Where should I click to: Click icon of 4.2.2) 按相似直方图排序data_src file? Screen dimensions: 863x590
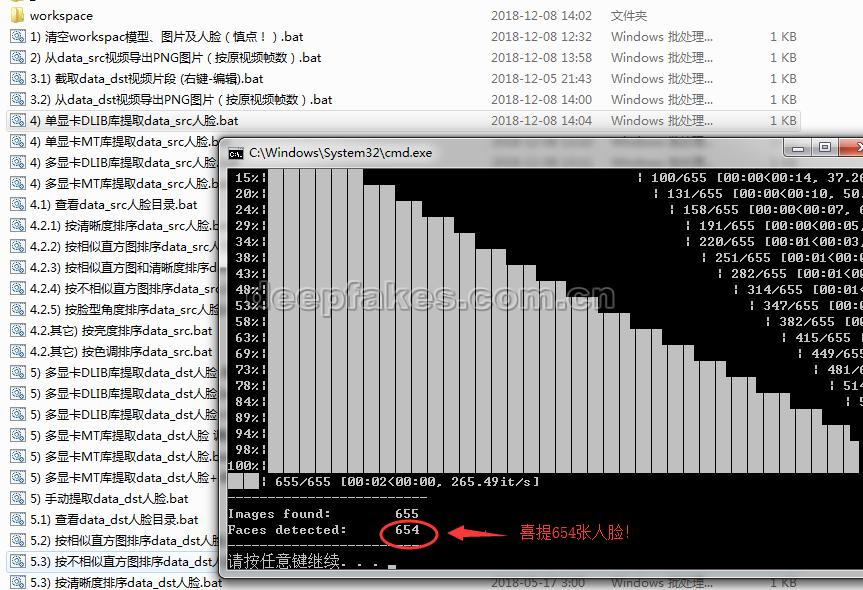pyautogui.click(x=18, y=246)
